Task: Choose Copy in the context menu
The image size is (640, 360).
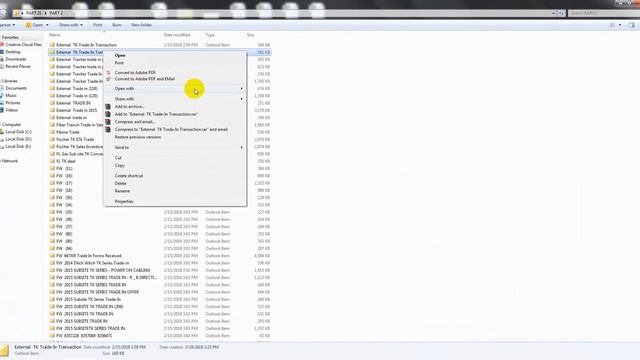Action: tap(119, 165)
